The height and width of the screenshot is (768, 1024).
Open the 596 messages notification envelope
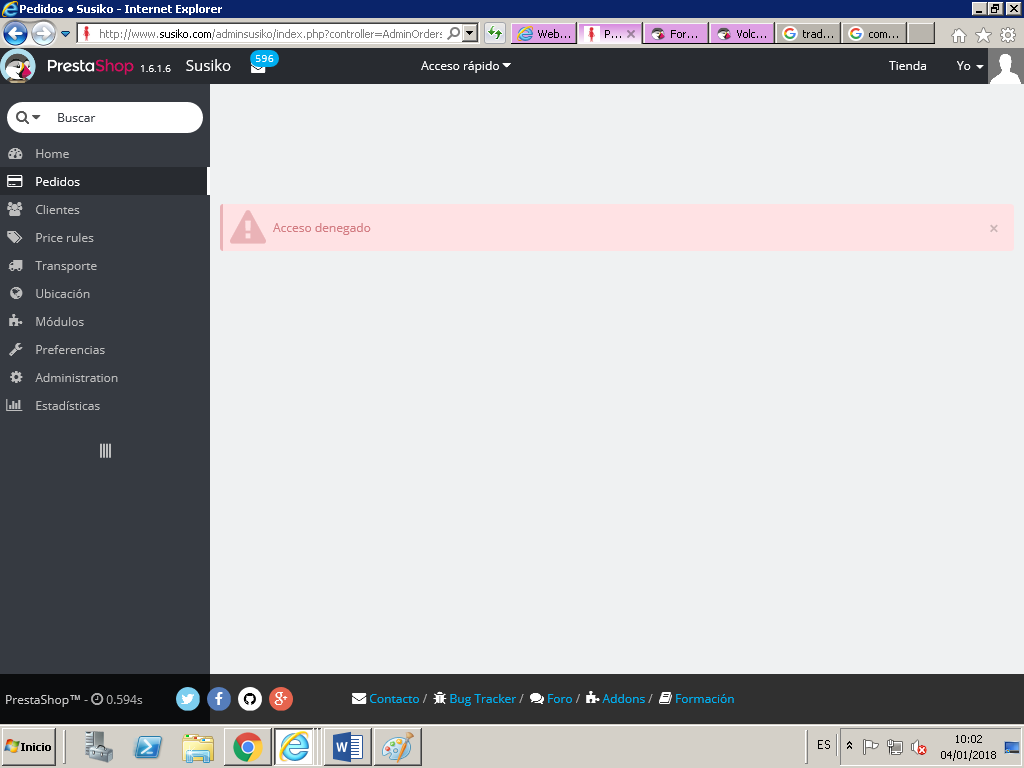(258, 67)
